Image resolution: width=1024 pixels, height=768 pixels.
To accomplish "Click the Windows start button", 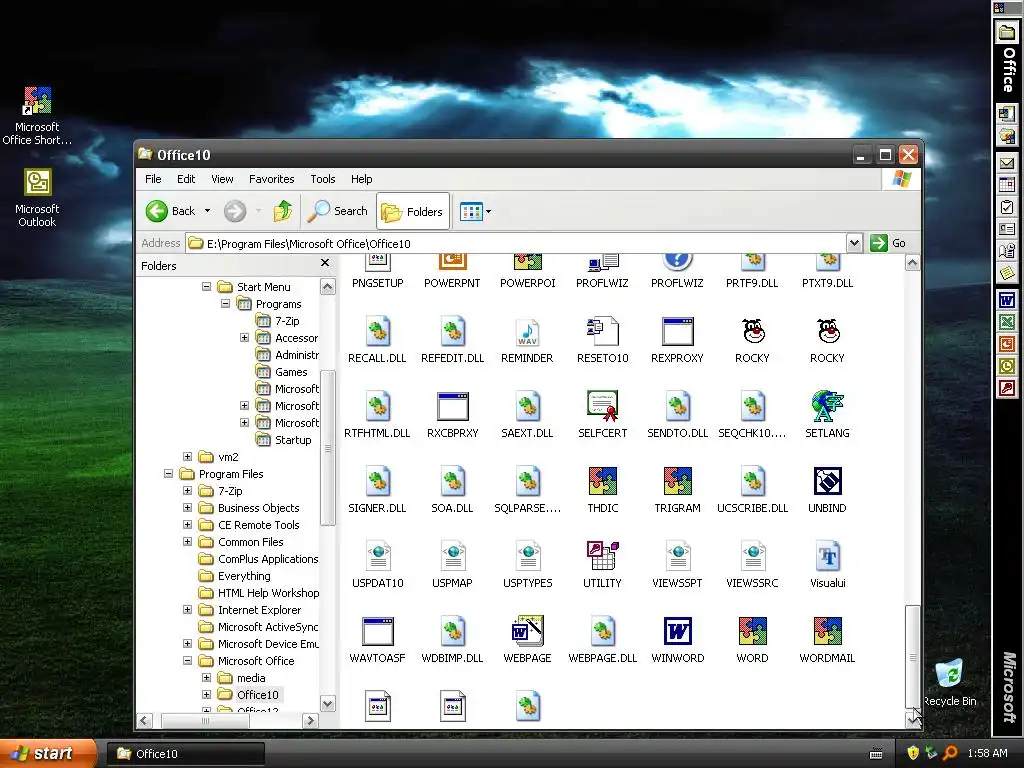I will [47, 753].
